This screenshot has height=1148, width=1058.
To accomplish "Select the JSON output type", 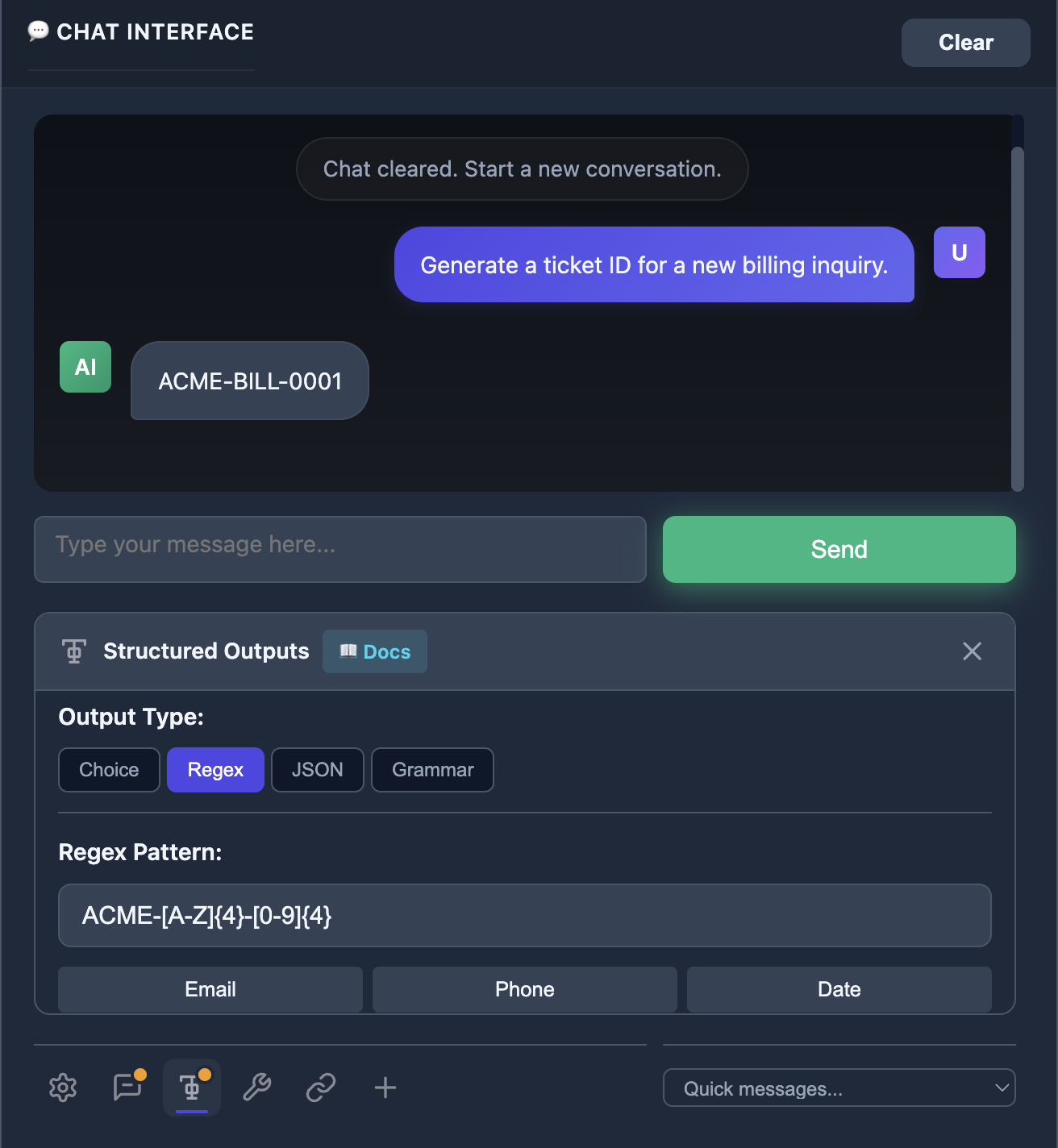I will [317, 770].
